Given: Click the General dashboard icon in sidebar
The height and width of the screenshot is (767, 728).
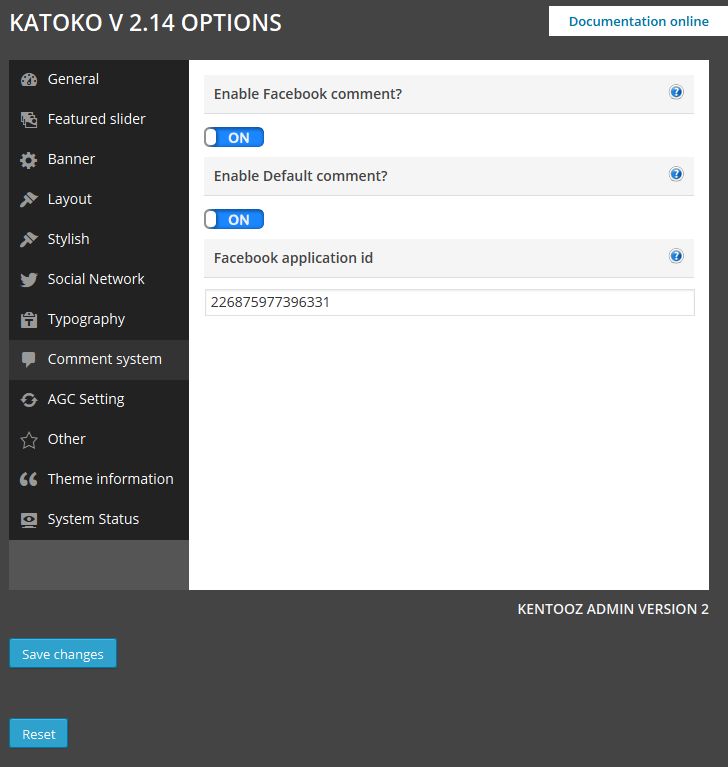Looking at the screenshot, I should [x=29, y=80].
